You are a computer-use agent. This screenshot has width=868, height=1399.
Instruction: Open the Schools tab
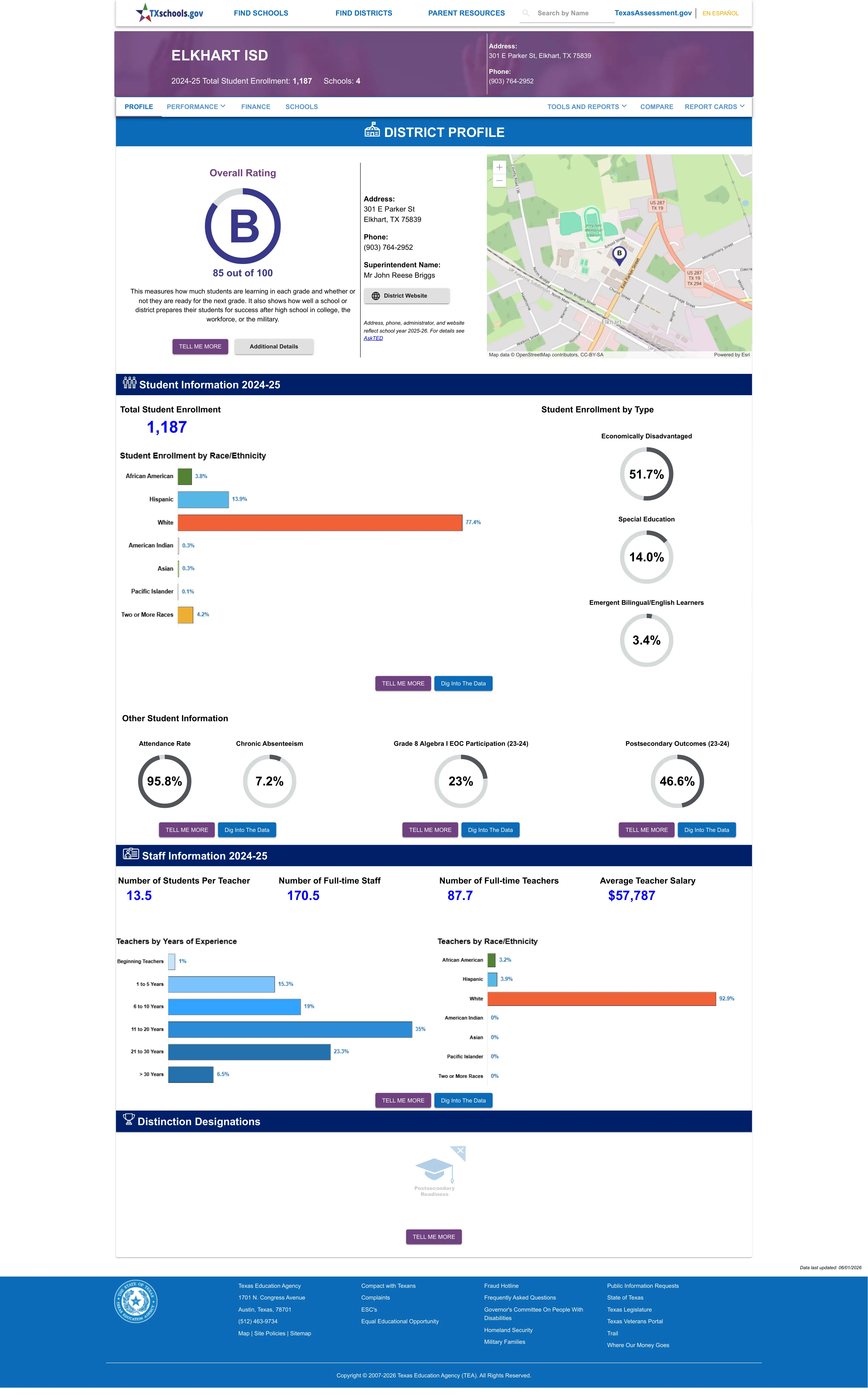(301, 107)
